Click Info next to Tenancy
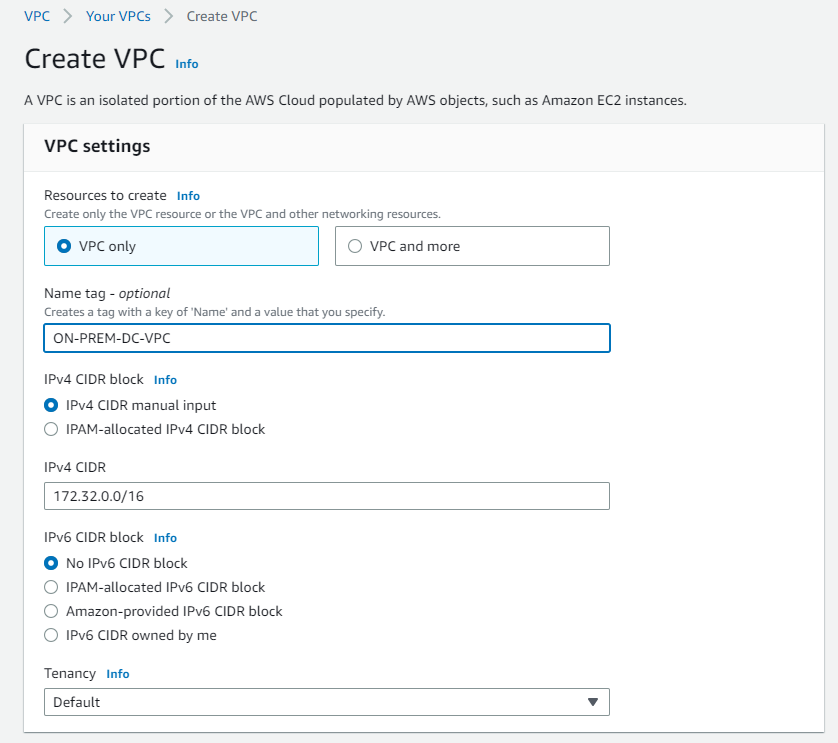Image resolution: width=838 pixels, height=743 pixels. (118, 673)
